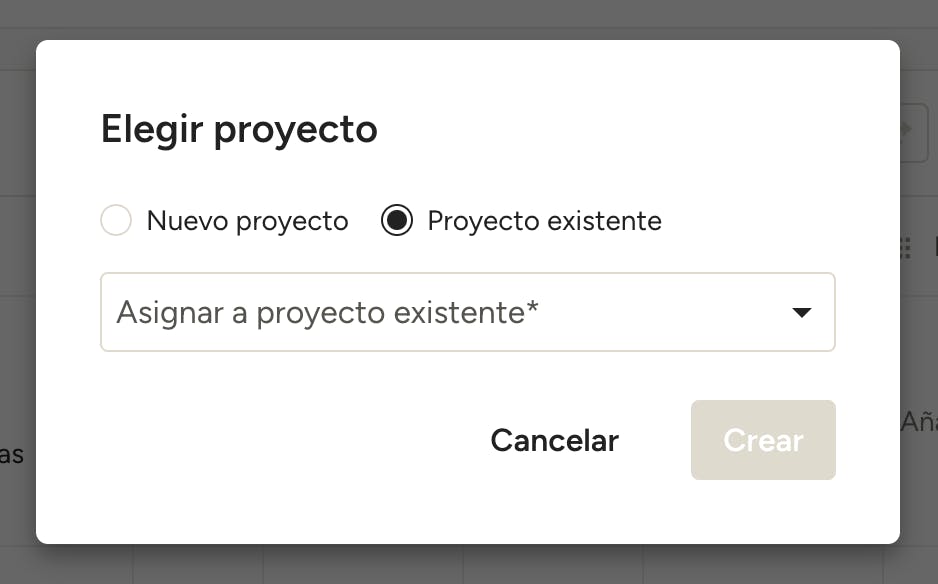The image size is (938, 584).
Task: Click the Proyecto existente label text
Action: tap(544, 221)
